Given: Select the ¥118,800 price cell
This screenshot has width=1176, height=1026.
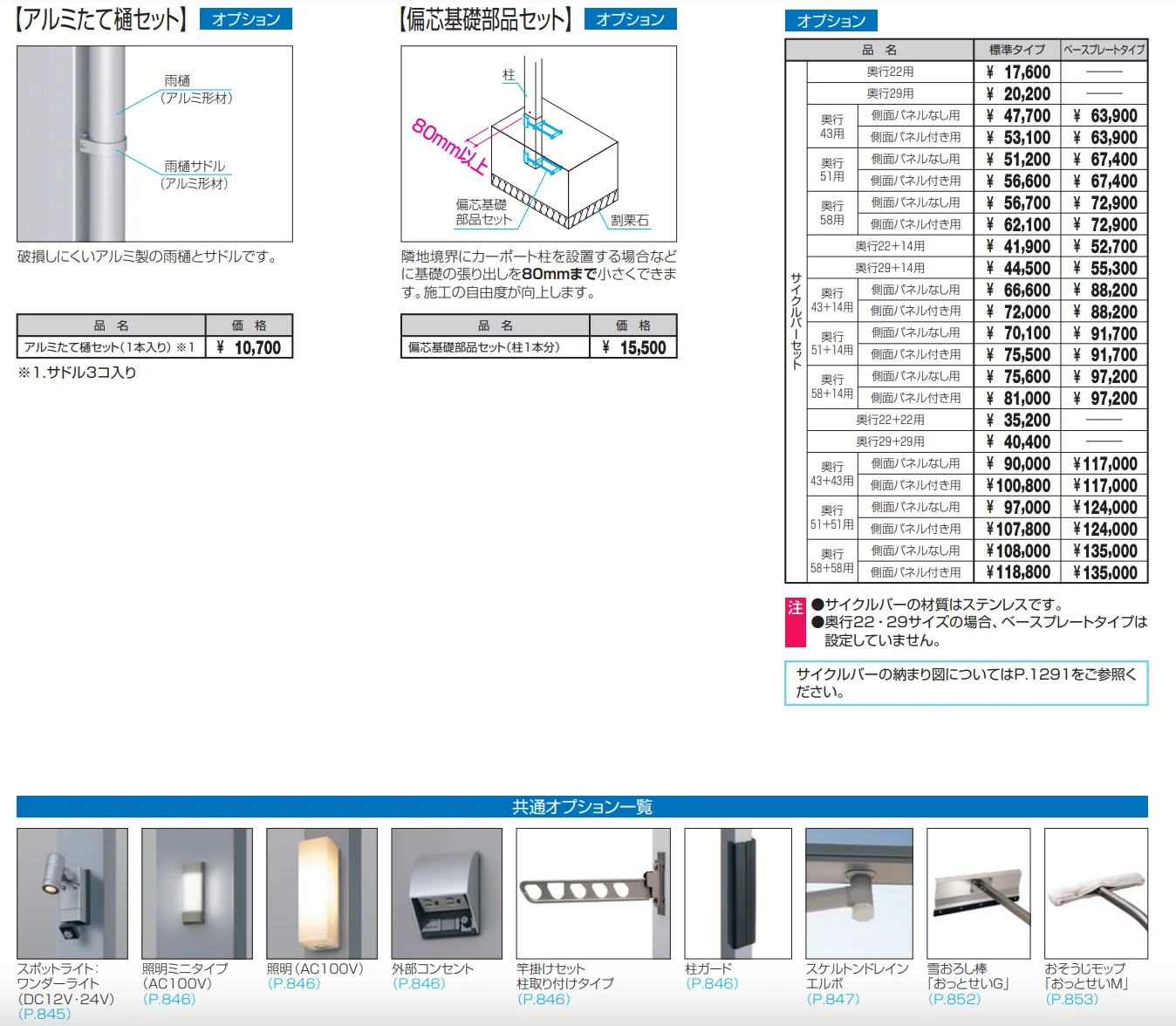Looking at the screenshot, I should coord(1017,572).
